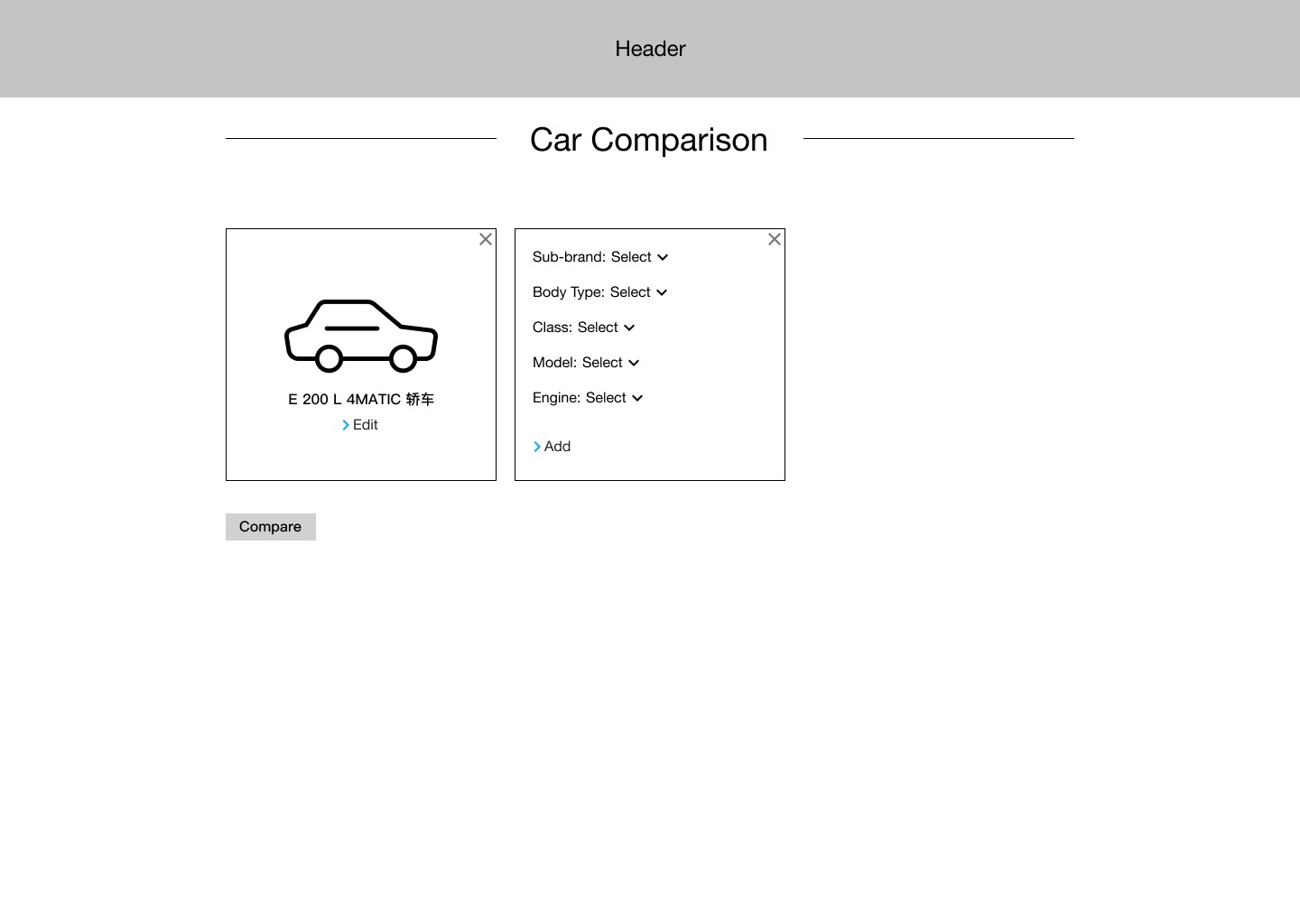Click the Header text
This screenshot has height=924, width=1300.
(650, 49)
